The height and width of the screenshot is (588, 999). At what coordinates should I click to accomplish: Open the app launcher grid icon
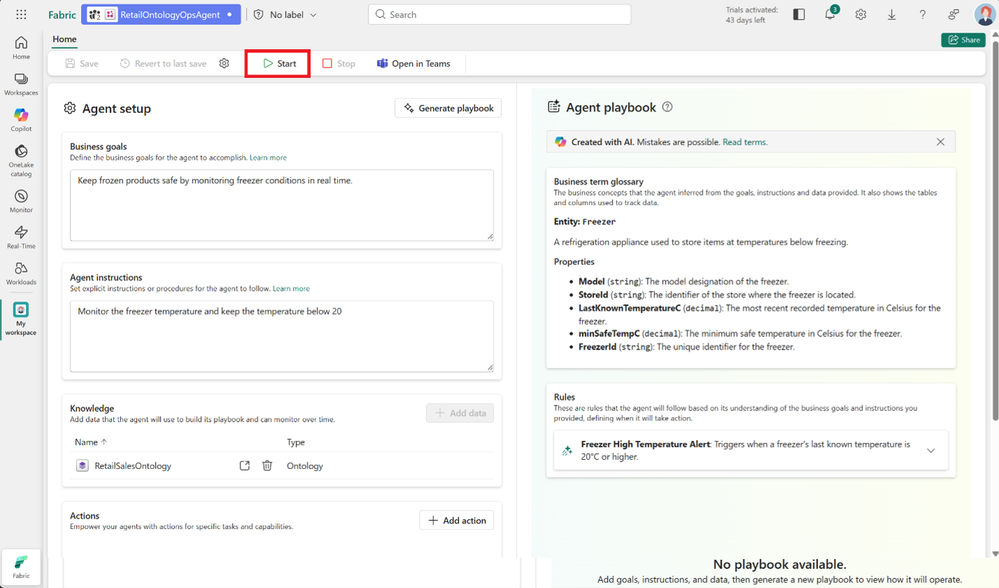[21, 15]
